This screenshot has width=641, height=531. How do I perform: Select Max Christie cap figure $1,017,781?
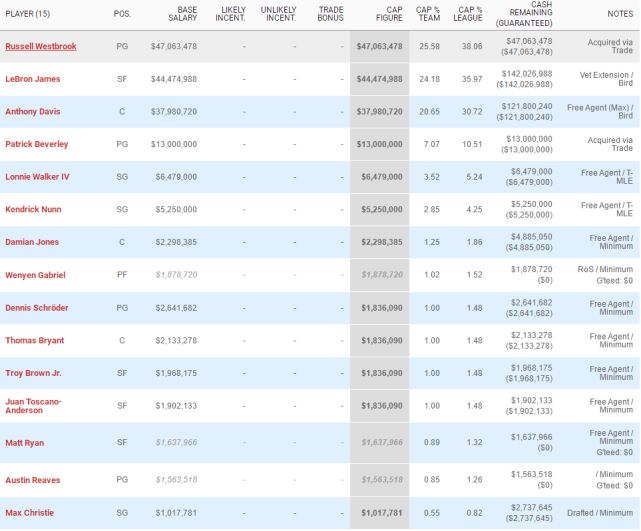coord(382,513)
